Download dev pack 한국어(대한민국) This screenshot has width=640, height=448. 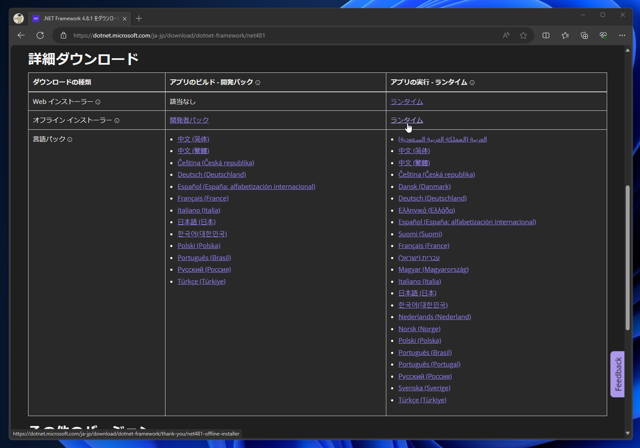click(x=202, y=234)
